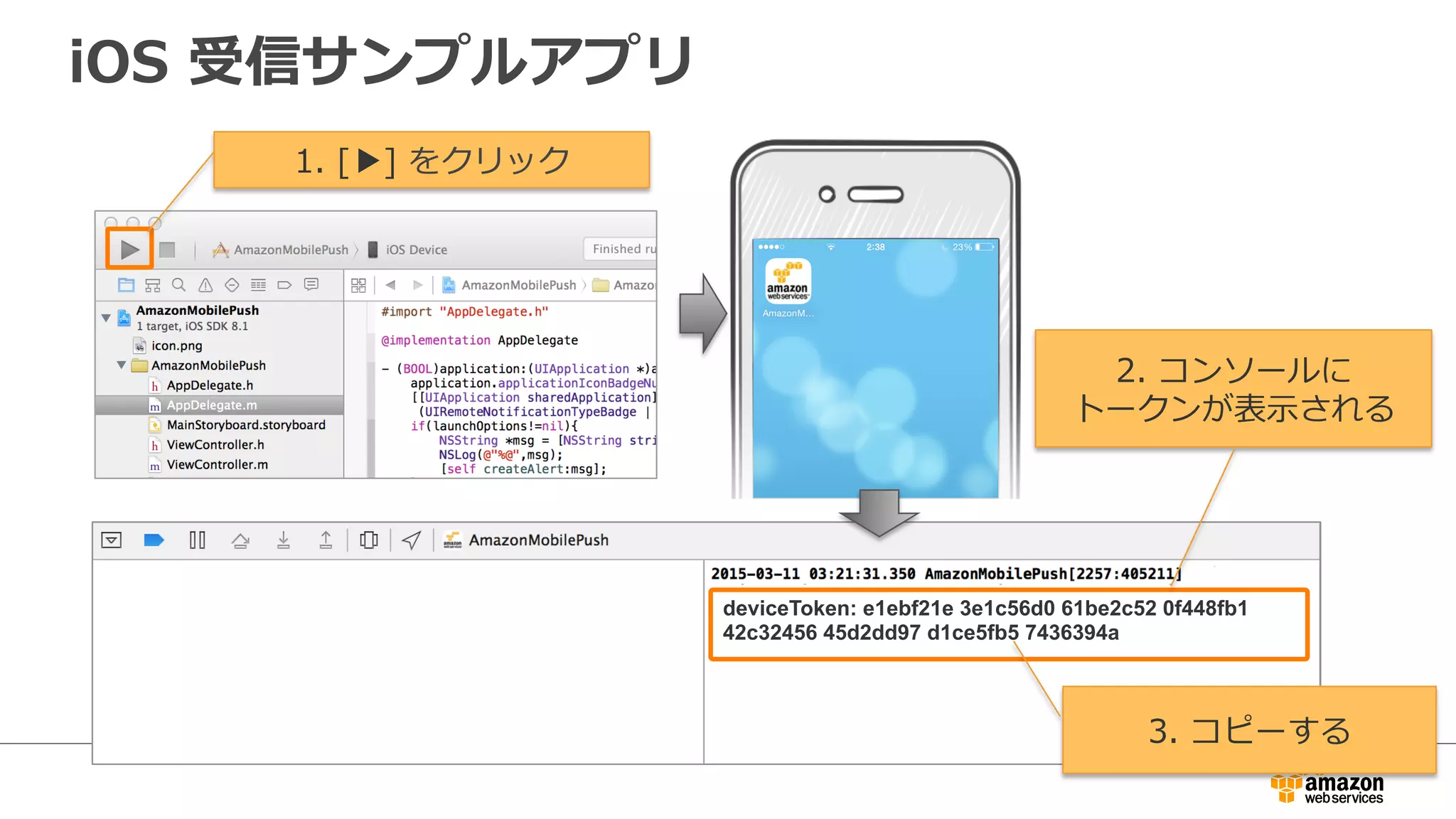Collapse the AmazonMobilePush project root
Screen dimensions: 1456x819
[106, 318]
